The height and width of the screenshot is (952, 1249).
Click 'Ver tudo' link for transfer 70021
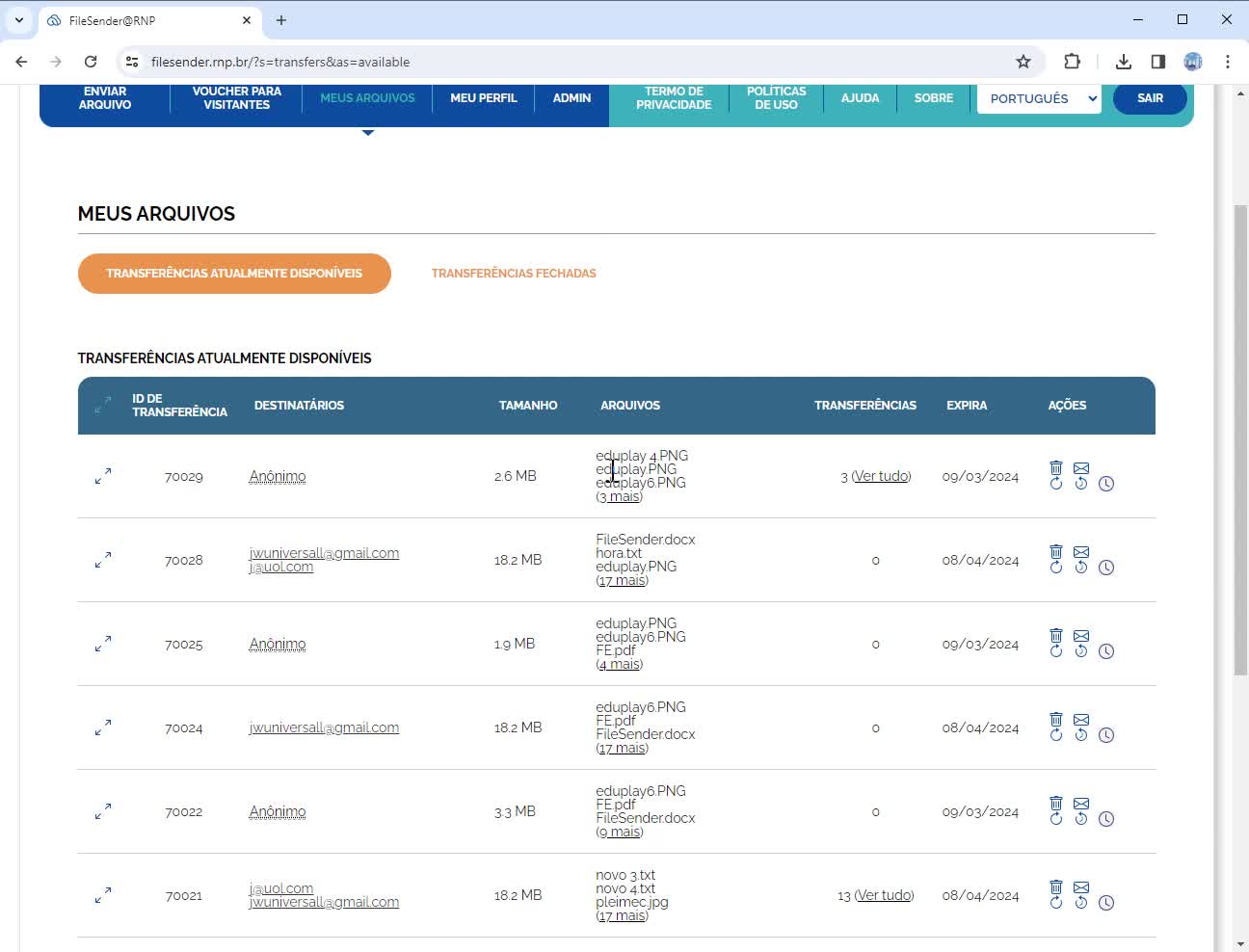[884, 895]
